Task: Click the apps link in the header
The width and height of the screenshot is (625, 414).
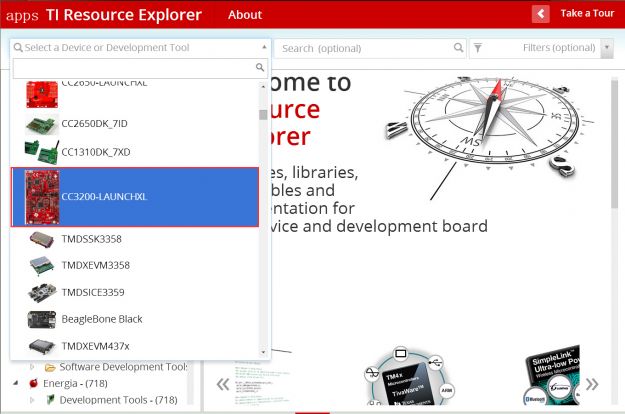Action: 22,16
